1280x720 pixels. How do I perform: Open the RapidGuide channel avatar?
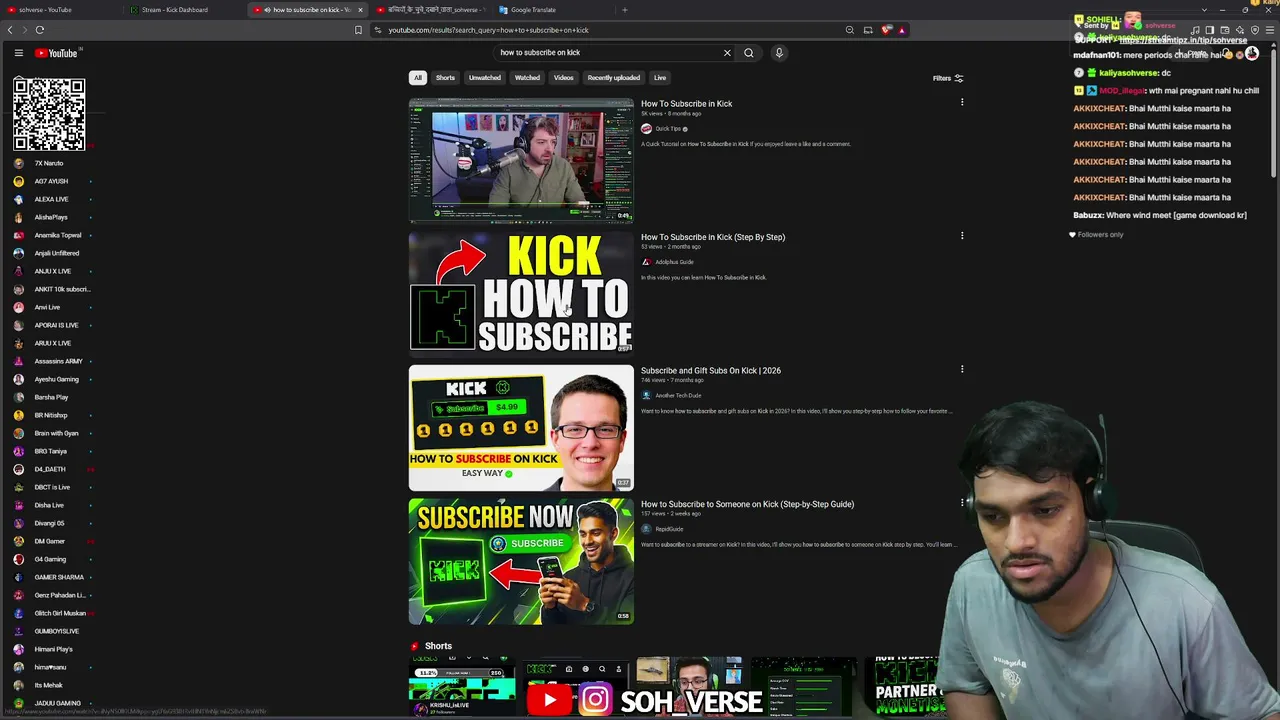[x=646, y=529]
